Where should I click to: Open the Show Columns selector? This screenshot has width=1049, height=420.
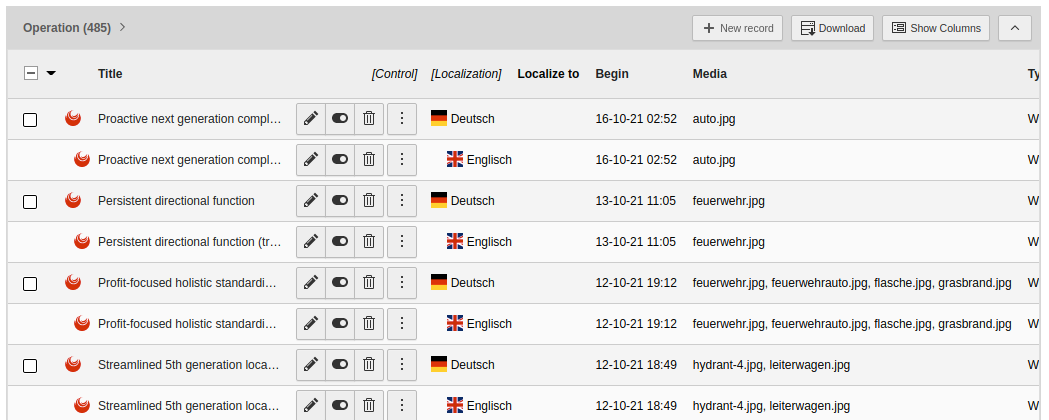(x=936, y=28)
